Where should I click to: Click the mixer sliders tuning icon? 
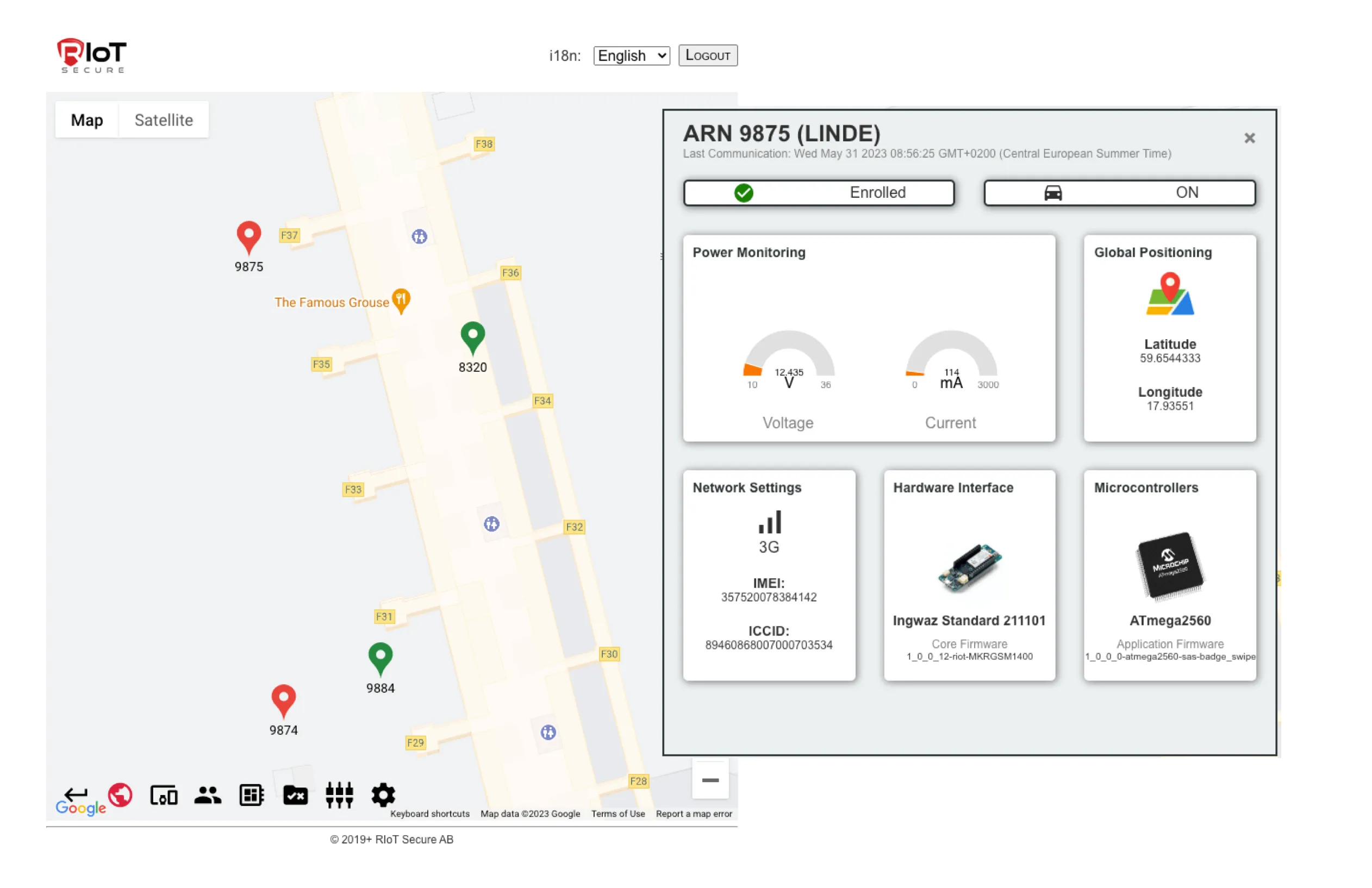[x=339, y=795]
